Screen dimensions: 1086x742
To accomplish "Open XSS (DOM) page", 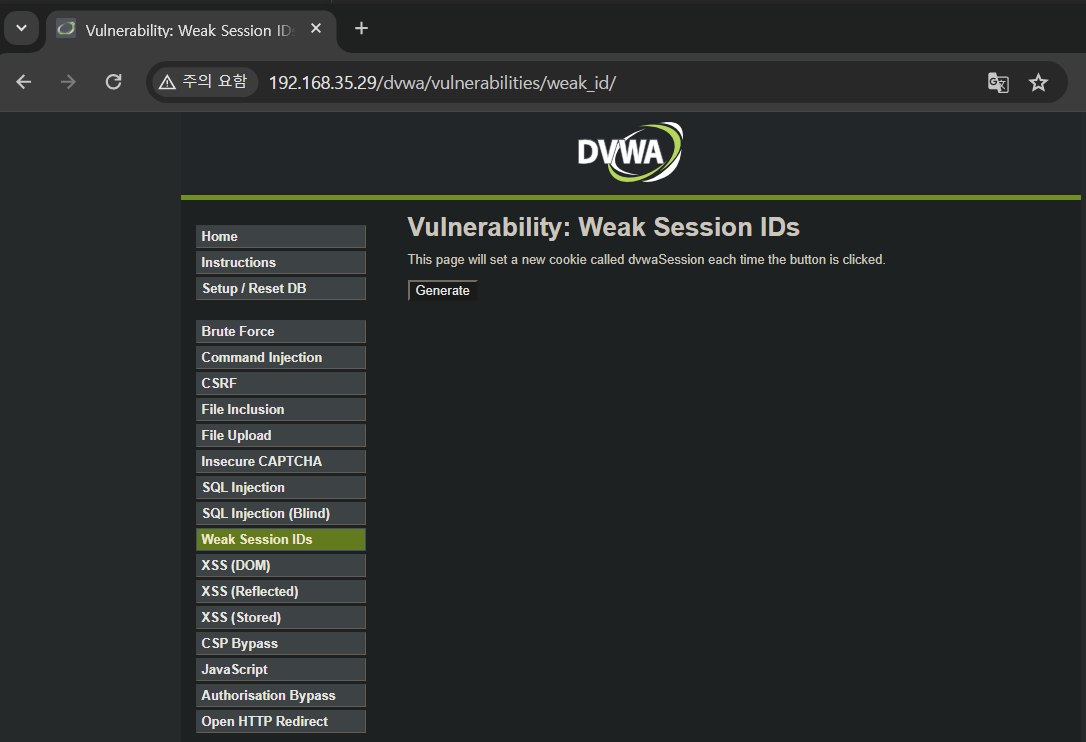I will pos(281,565).
